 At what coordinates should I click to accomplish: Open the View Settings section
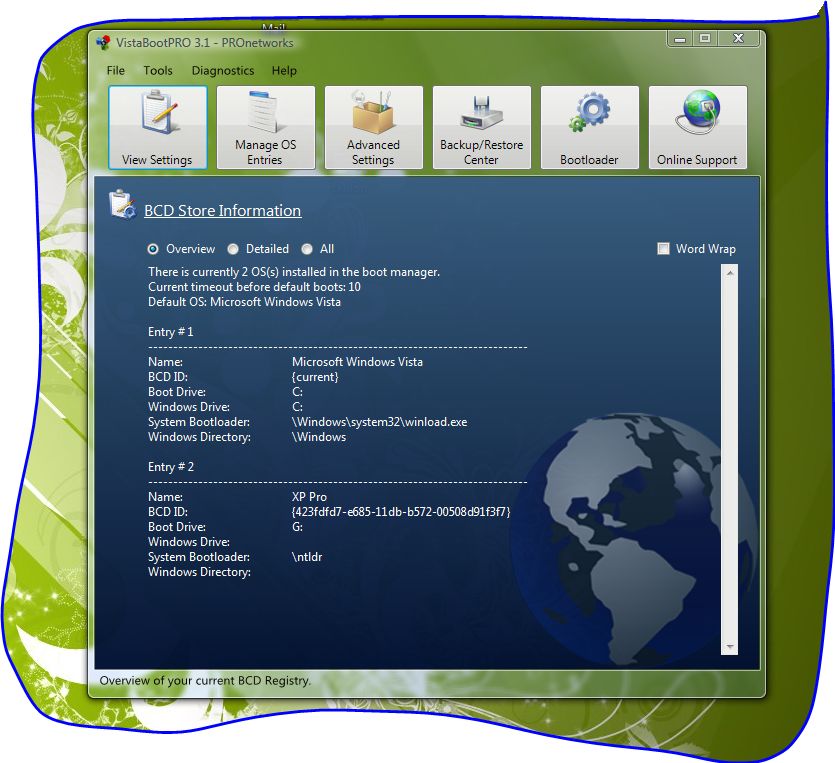(x=158, y=128)
